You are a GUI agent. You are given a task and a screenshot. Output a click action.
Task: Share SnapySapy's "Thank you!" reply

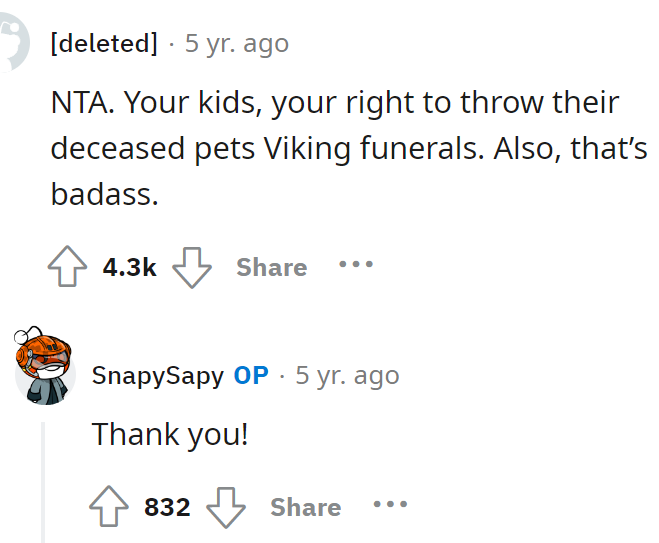[x=305, y=507]
